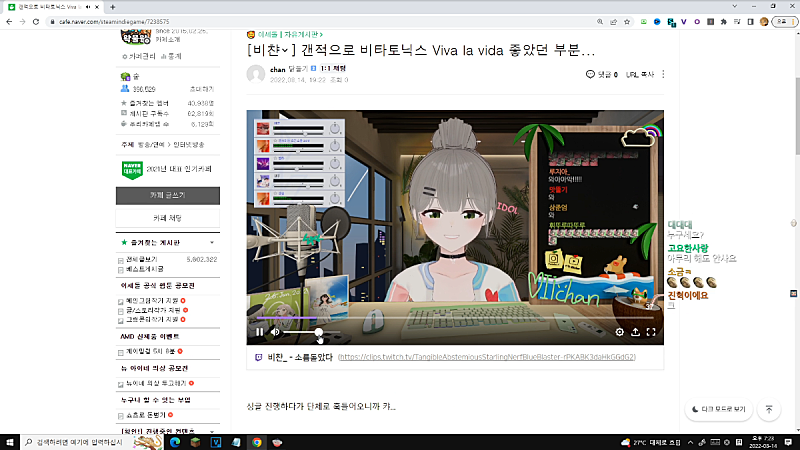The width and height of the screenshot is (800, 450).
Task: Open the post more-options dots menu
Action: tap(663, 74)
